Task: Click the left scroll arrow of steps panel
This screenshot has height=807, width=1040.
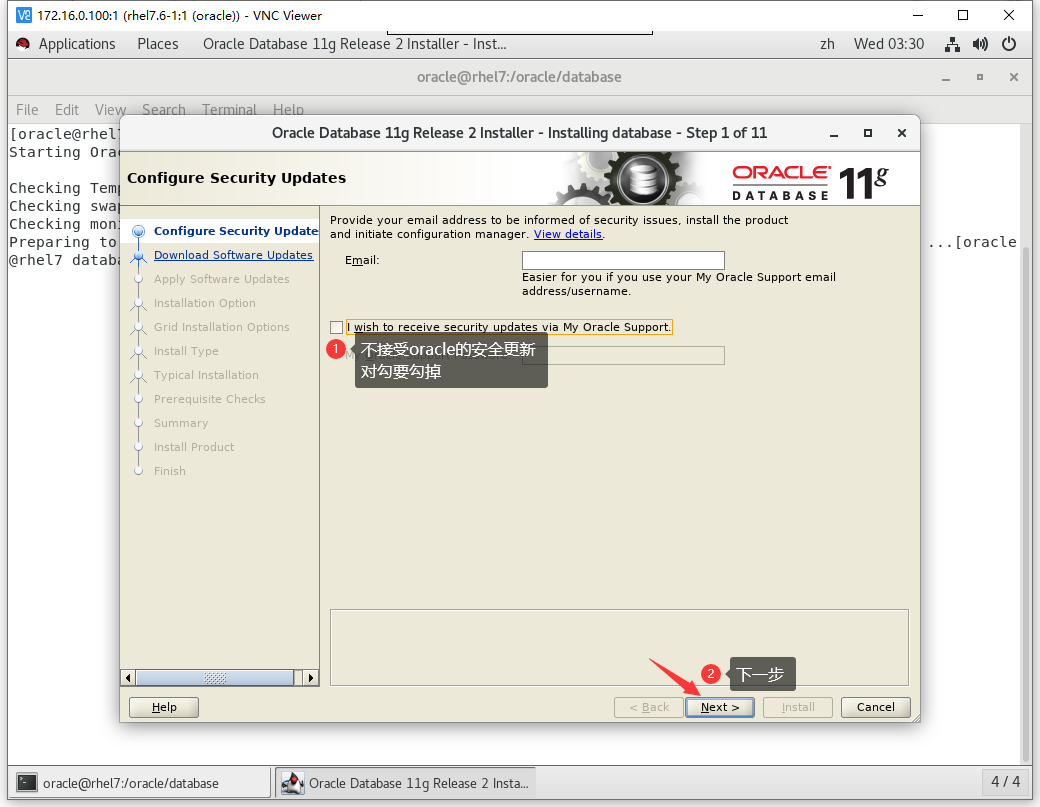Action: click(129, 678)
